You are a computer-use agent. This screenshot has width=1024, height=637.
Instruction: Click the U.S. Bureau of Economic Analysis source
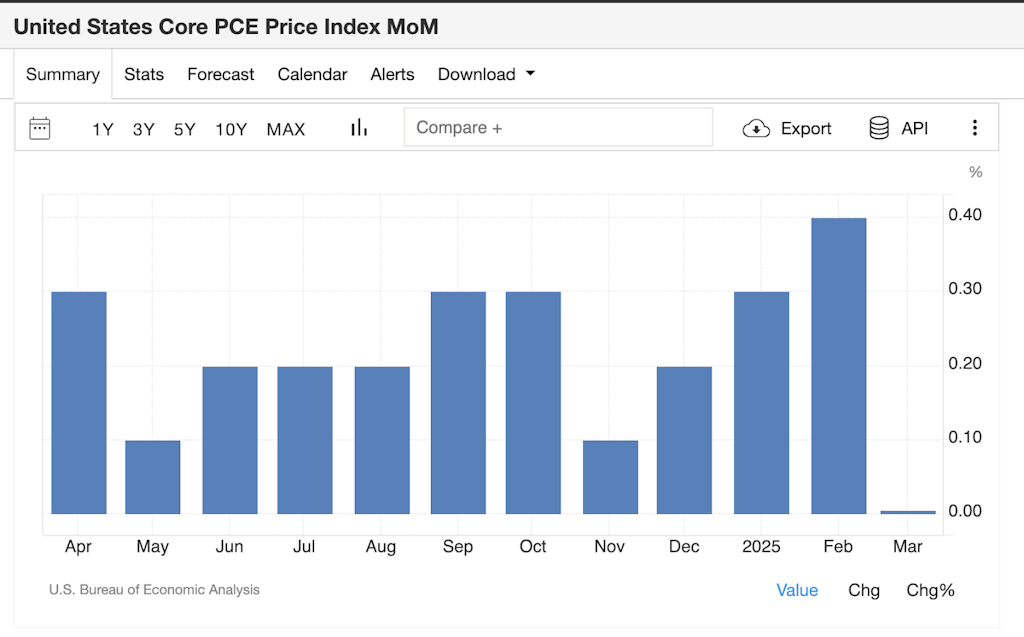(x=154, y=590)
